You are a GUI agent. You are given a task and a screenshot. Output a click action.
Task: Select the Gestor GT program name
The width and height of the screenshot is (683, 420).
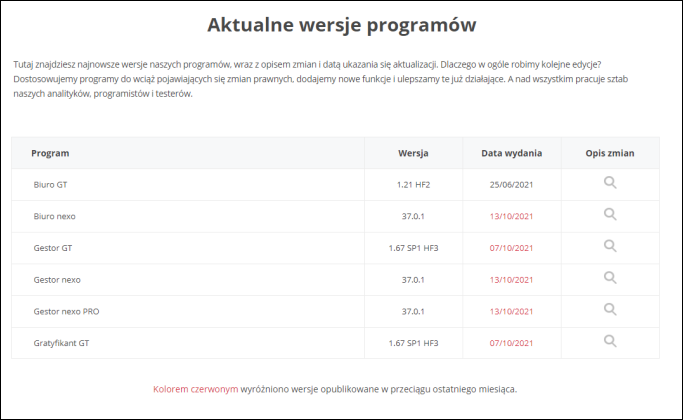(53, 248)
